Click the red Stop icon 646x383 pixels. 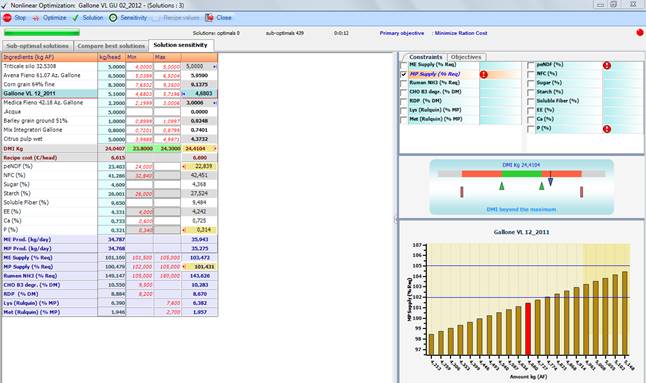tap(7, 18)
